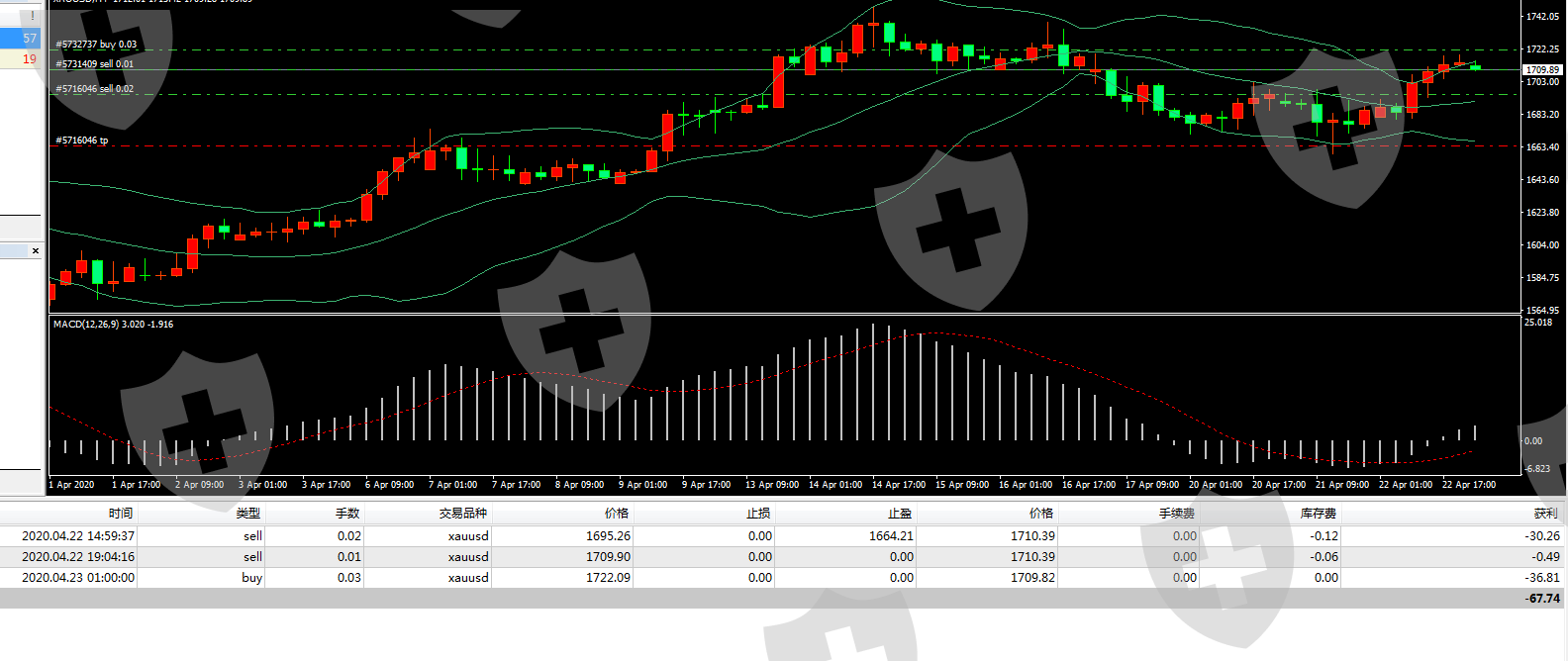
Task: Sort by the 类型 column header
Action: 247,514
